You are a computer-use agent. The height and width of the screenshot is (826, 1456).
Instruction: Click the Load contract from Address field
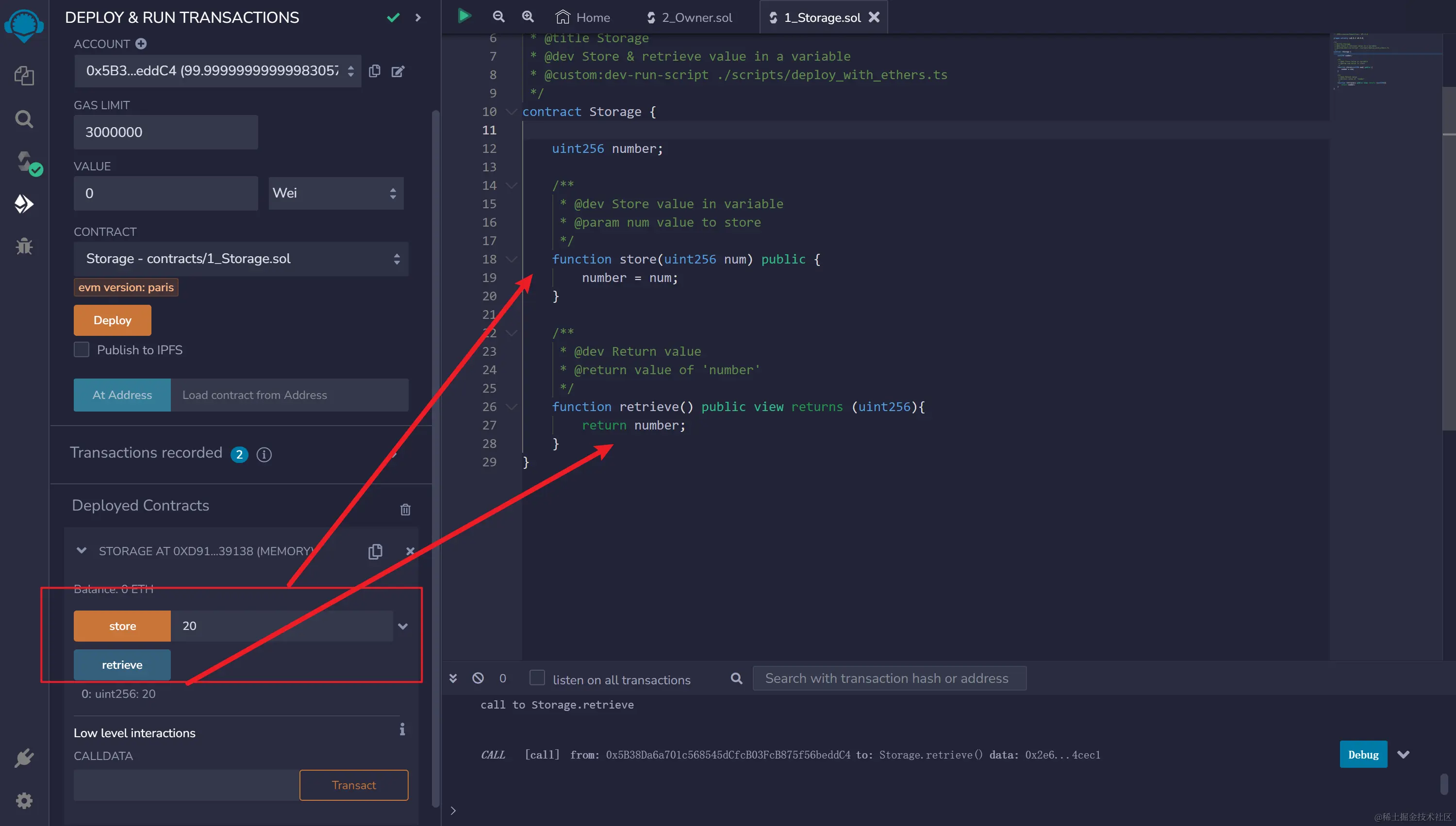pyautogui.click(x=289, y=395)
